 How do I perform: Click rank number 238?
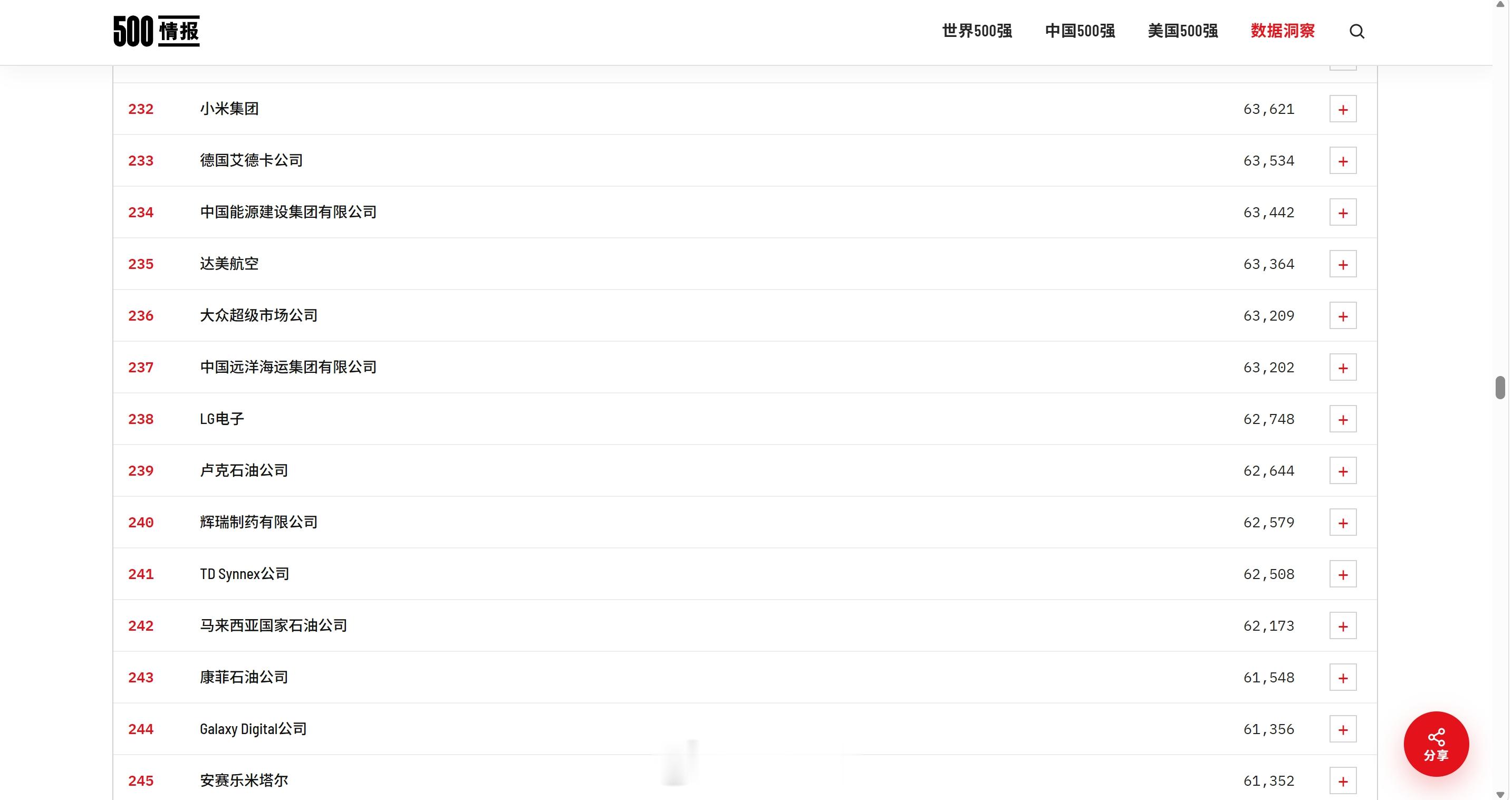pyautogui.click(x=141, y=419)
